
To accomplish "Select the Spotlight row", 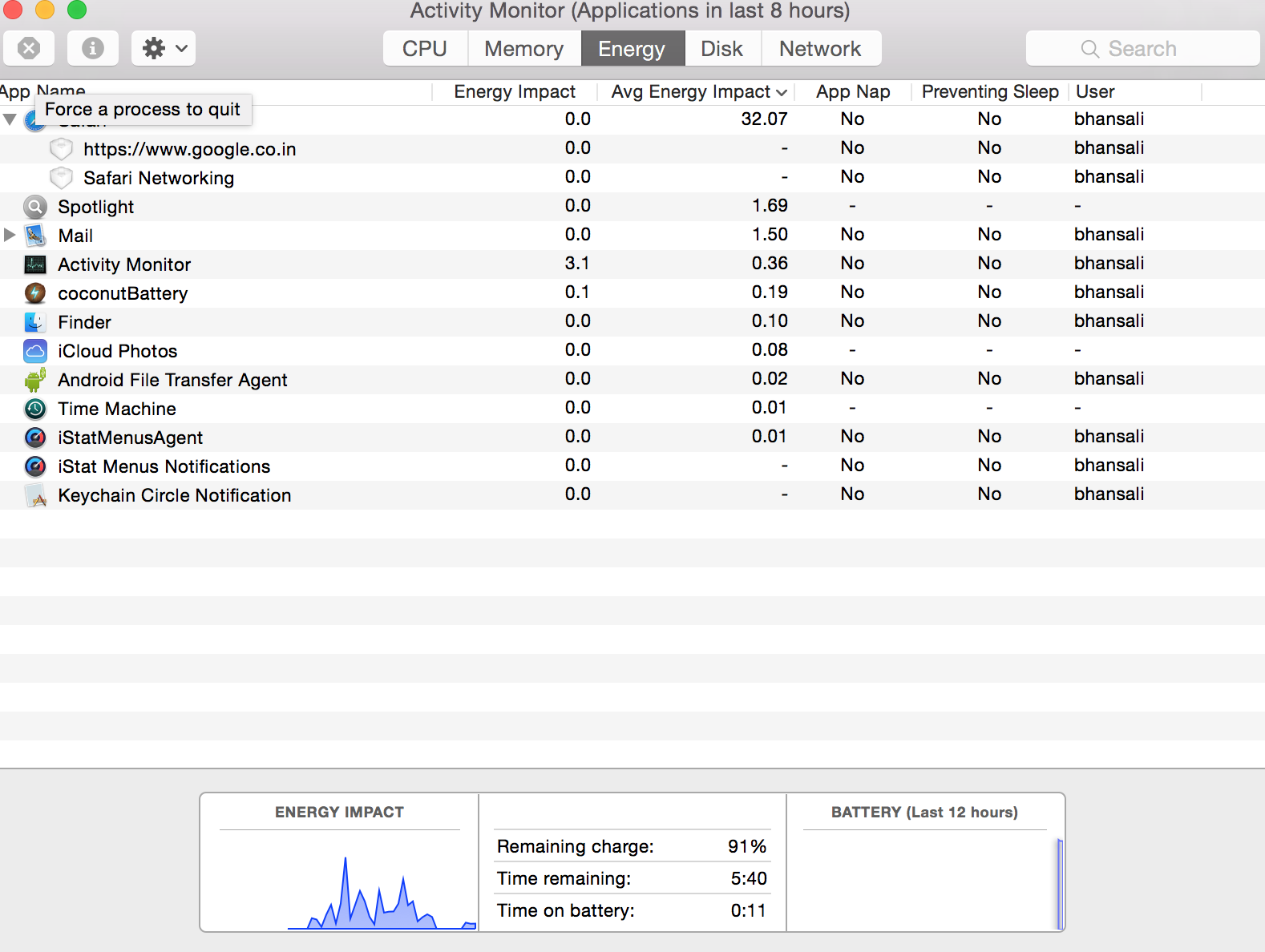I will (x=632, y=207).
